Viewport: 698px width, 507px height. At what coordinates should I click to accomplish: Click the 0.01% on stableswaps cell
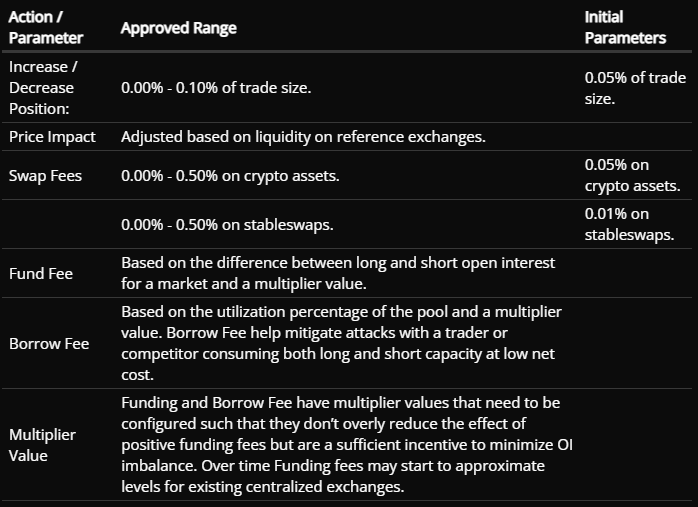(629, 224)
